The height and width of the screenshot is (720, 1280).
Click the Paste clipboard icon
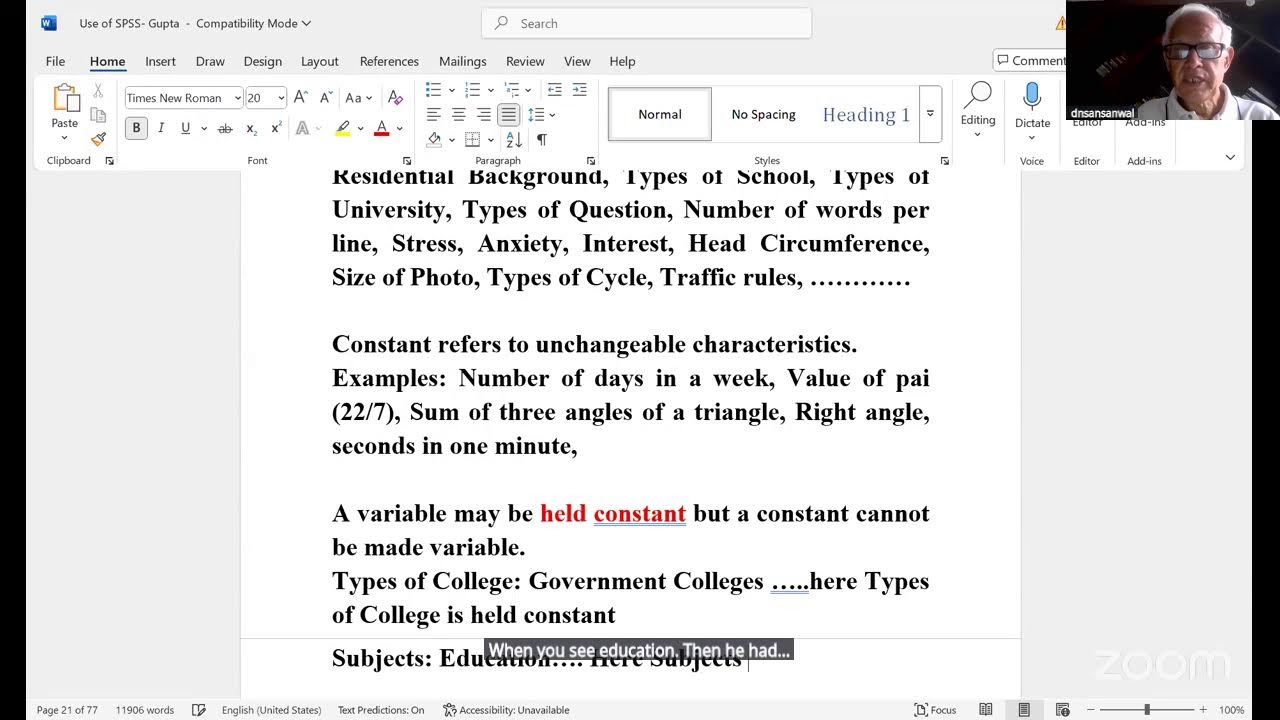[65, 99]
